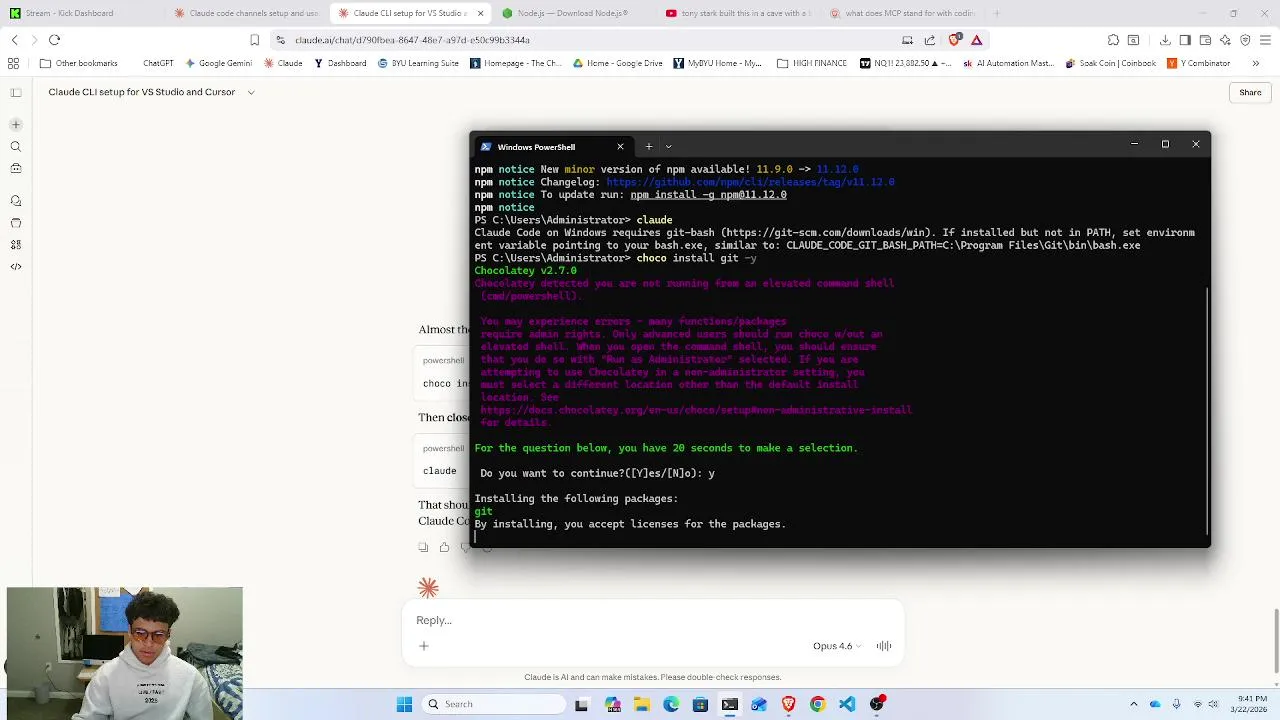1280x720 pixels.
Task: Open the Artifacts icon in Claude sidebar
Action: [x=16, y=245]
